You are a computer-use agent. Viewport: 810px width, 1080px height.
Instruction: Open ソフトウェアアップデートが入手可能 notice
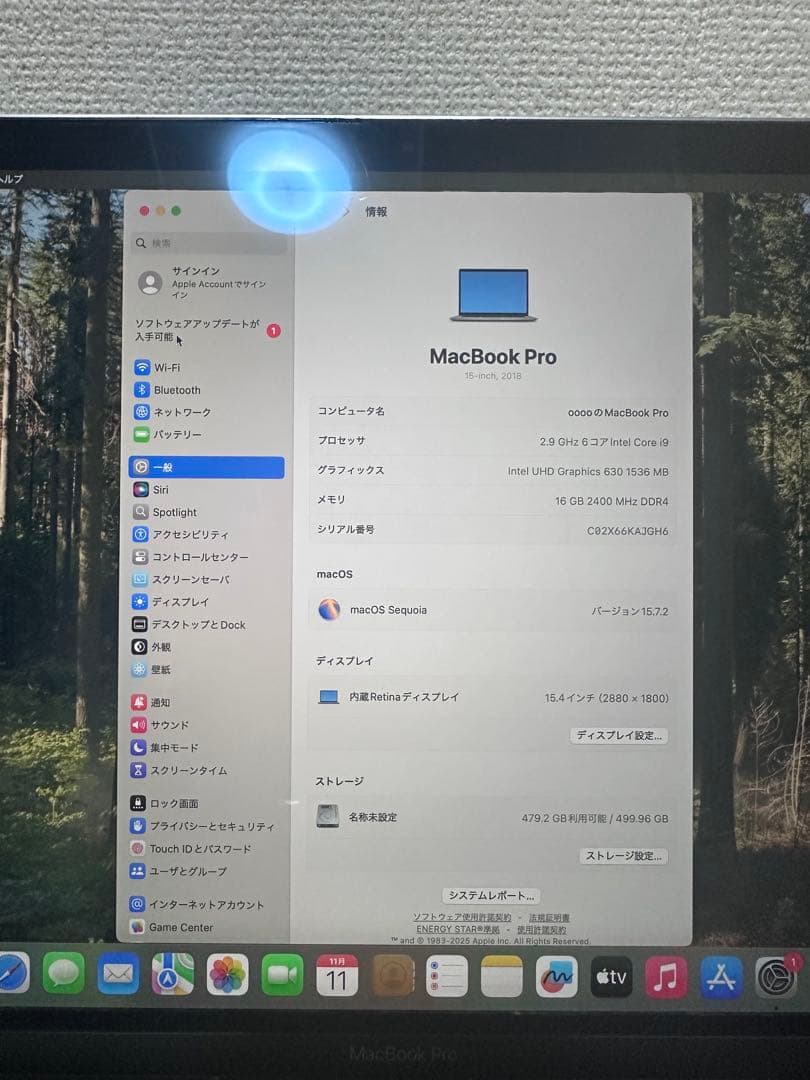coord(207,330)
